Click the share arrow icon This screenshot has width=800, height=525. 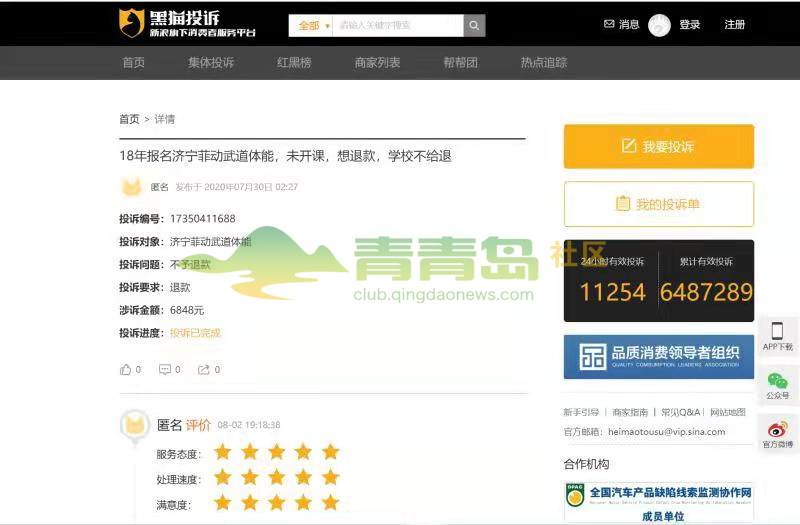pos(204,369)
